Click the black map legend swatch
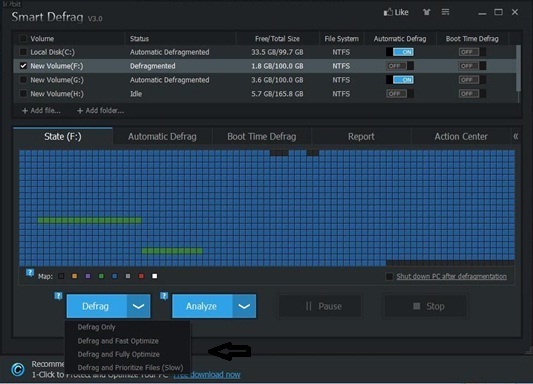 click(x=61, y=276)
